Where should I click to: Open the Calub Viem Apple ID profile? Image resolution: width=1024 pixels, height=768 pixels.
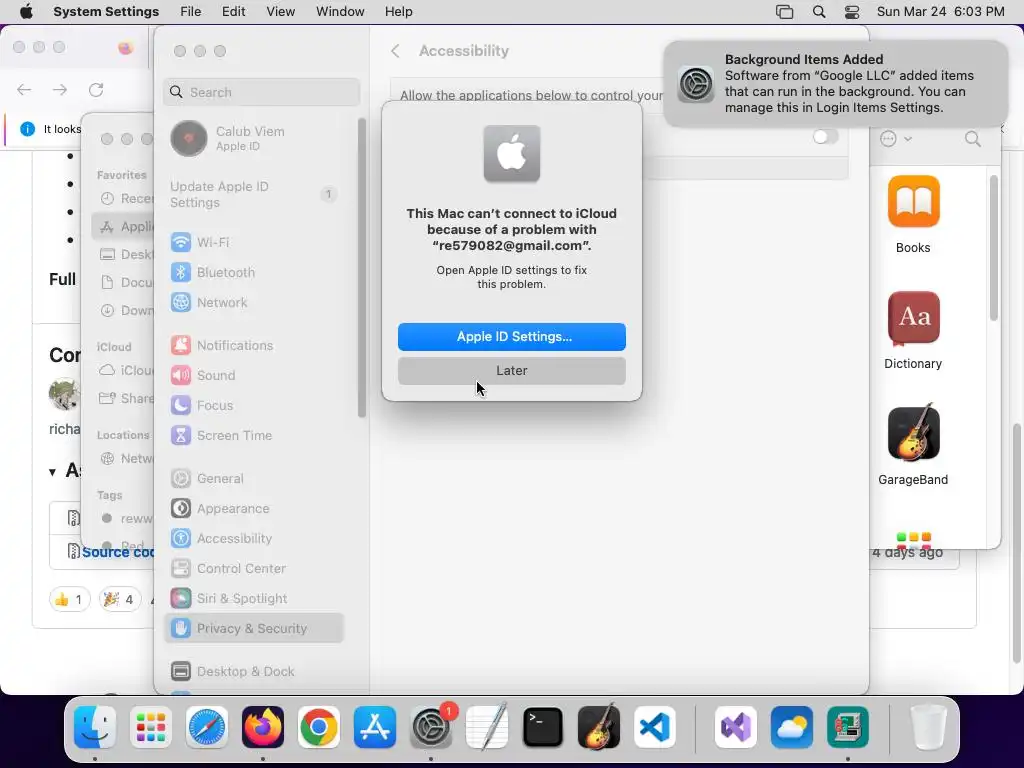[253, 138]
